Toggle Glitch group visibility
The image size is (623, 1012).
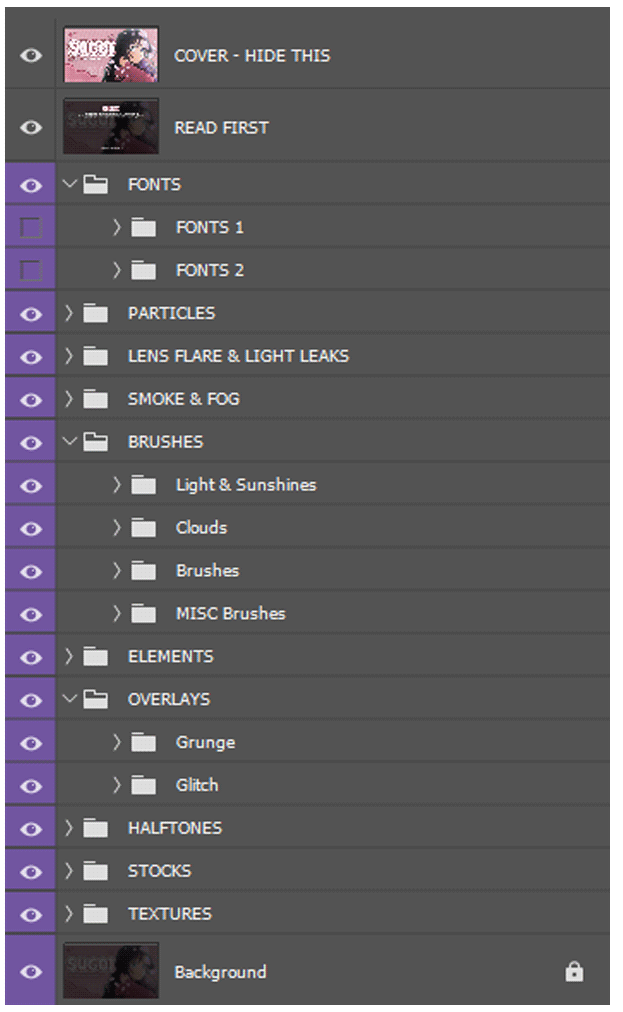click(30, 786)
